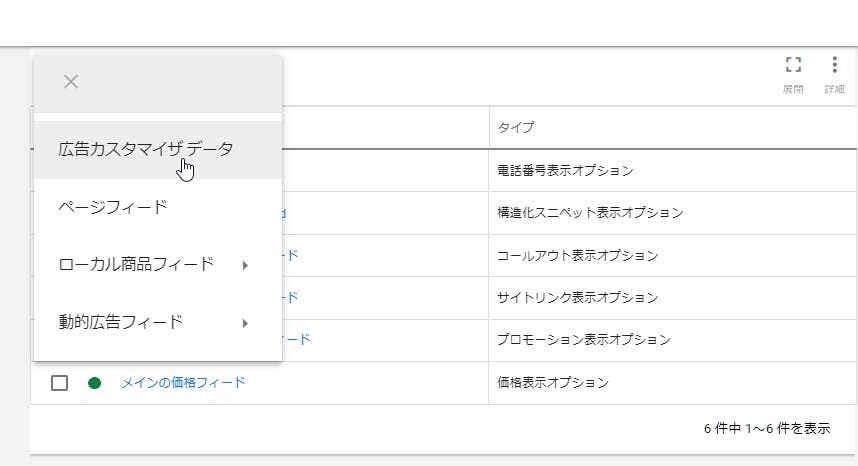Screen dimensions: 858x466
Task: Click the 価格表示オプション type cell
Action: coord(552,383)
